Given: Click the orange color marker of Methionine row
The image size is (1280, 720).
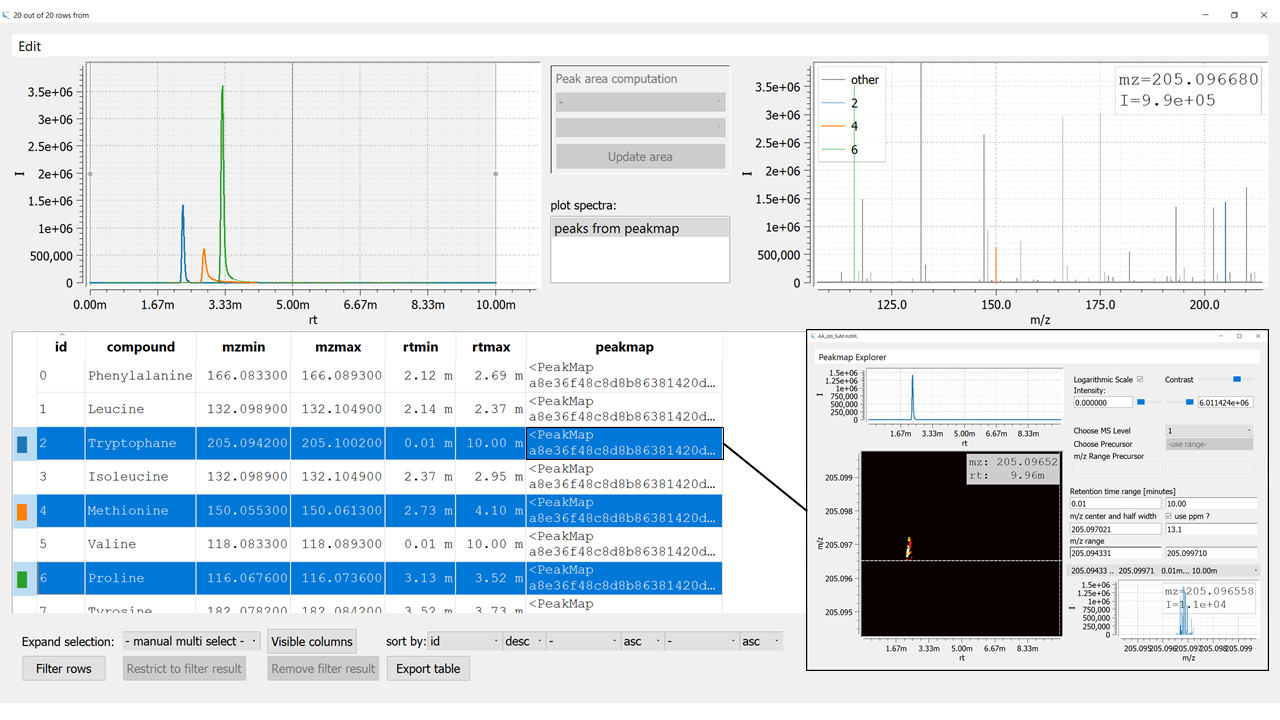Looking at the screenshot, I should (22, 512).
